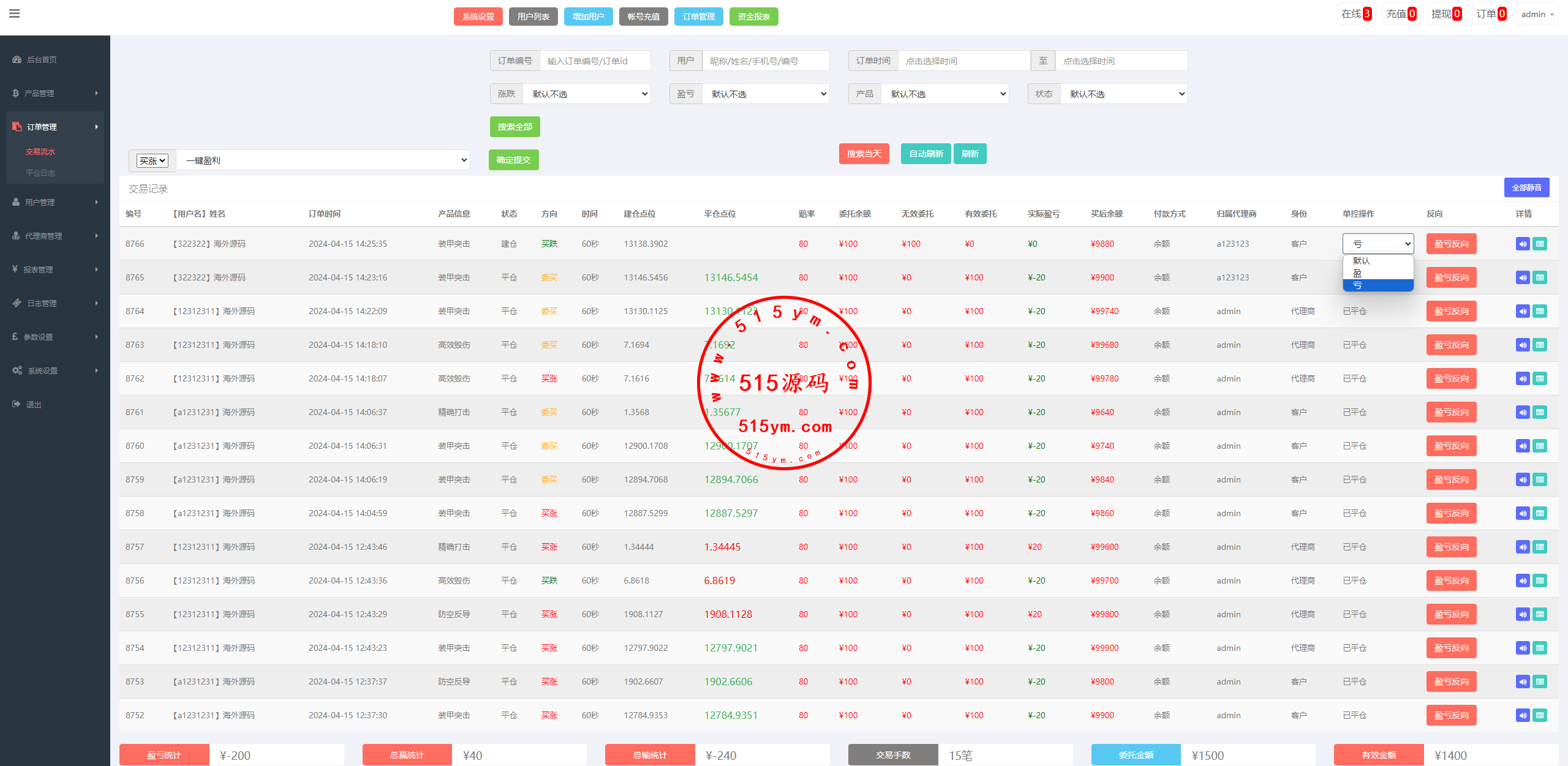Open the detail card icon for order 8765
Screen dimensions: 1568x766
(x=1540, y=277)
